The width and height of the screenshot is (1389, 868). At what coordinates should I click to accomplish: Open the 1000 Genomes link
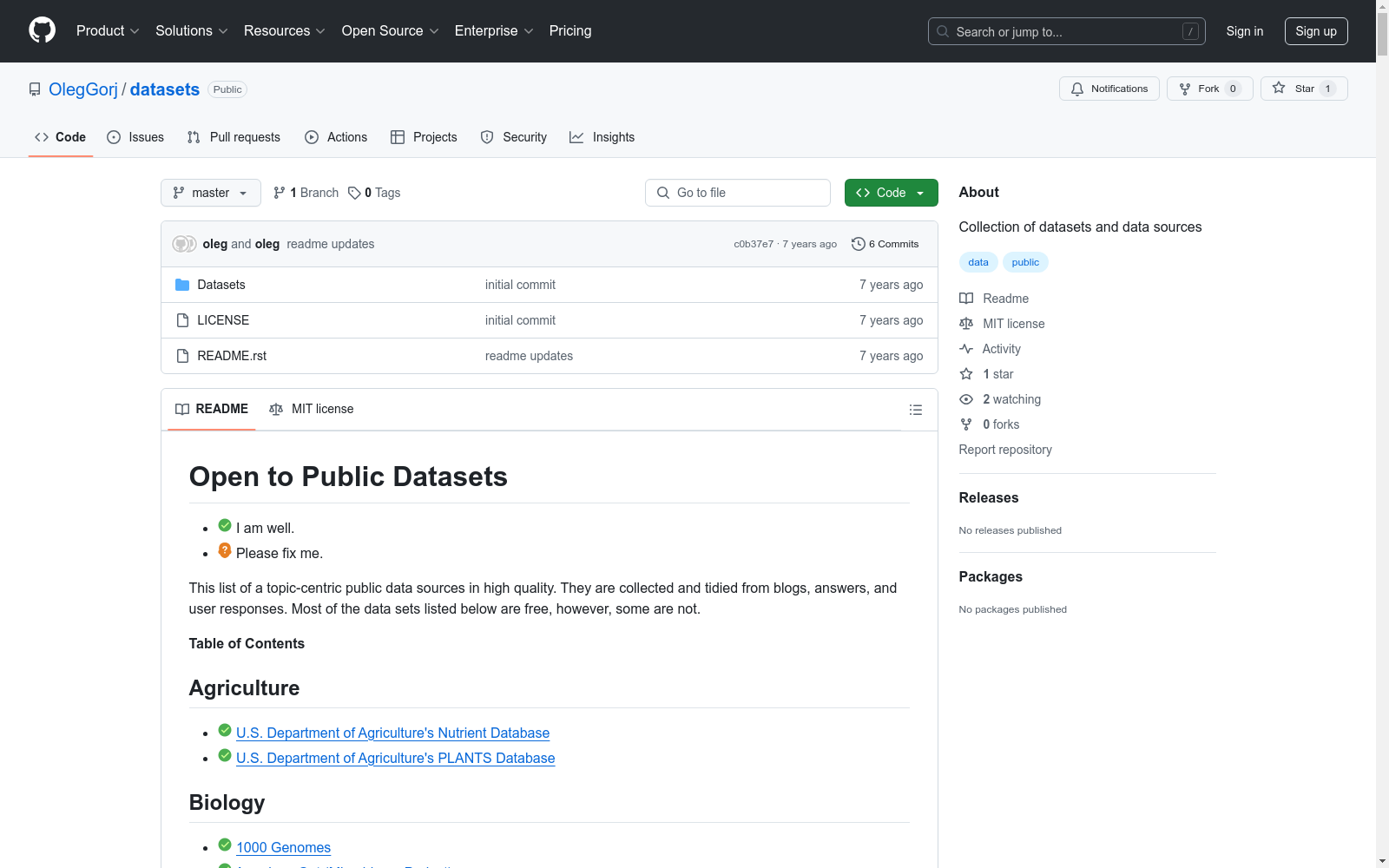[x=283, y=847]
